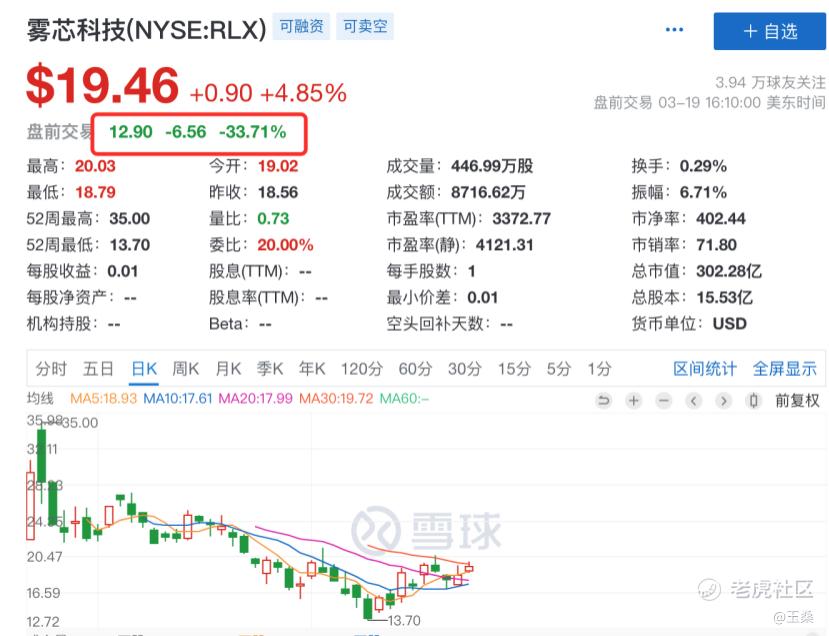
Task: Open the 前复权 adjustment dropdown
Action: (x=797, y=401)
